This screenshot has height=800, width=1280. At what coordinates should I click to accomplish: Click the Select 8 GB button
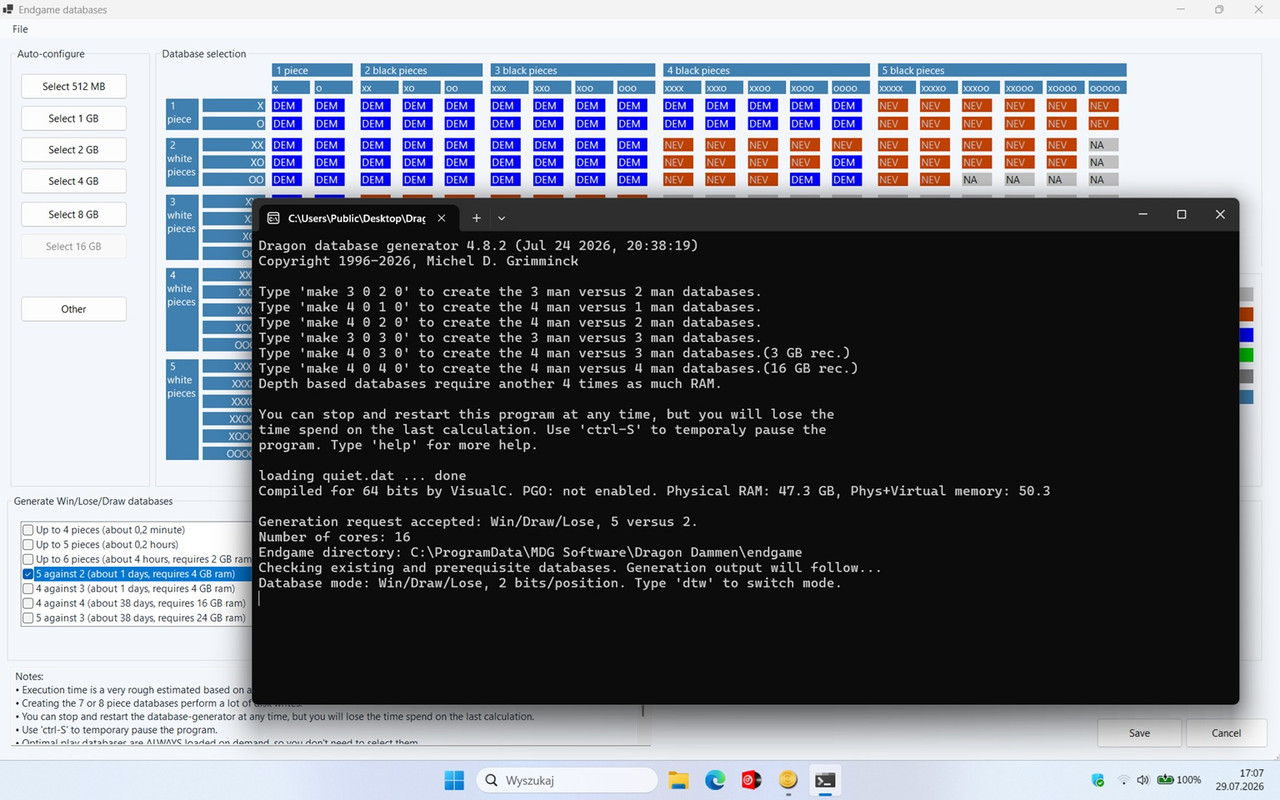click(74, 214)
